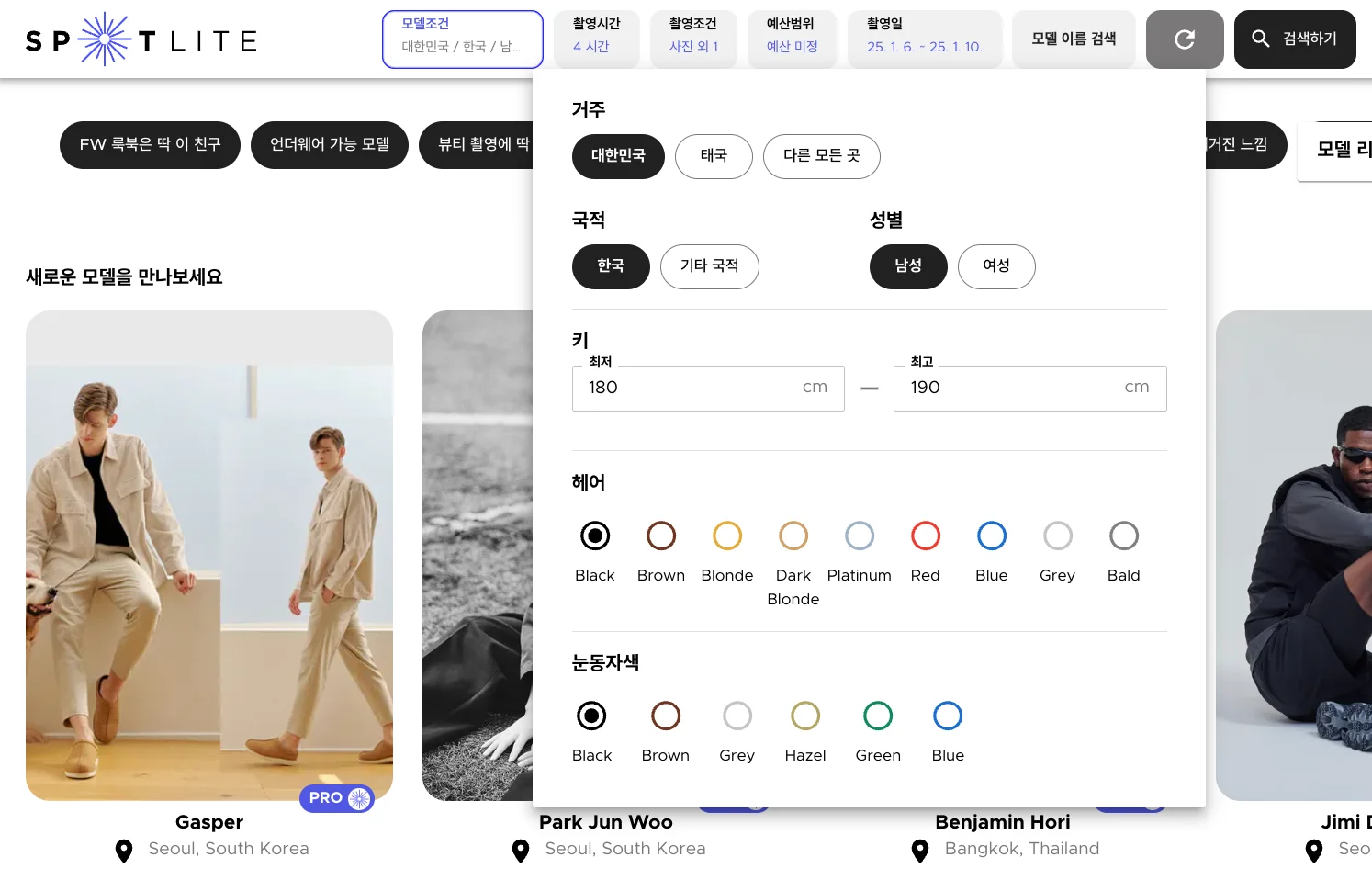Image resolution: width=1372 pixels, height=891 pixels.
Task: Open the 촬영일 date range filter
Action: tap(925, 39)
